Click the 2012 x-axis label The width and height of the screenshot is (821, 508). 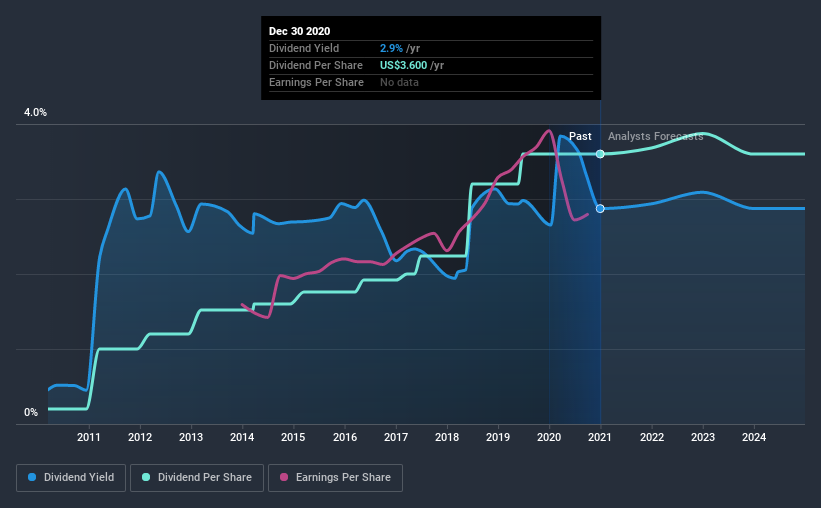(x=140, y=437)
